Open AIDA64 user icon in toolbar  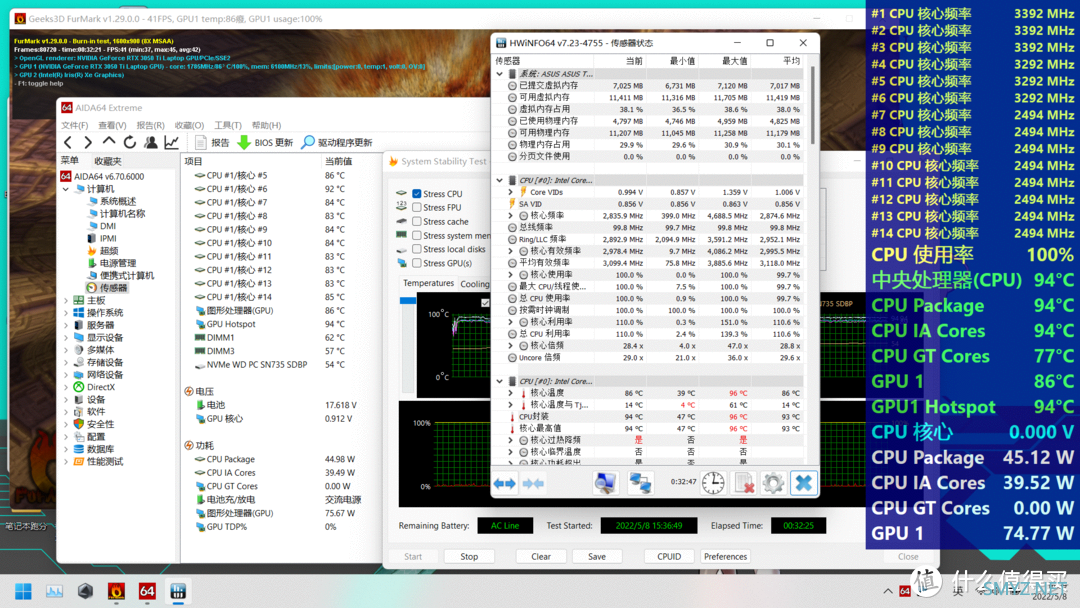(x=151, y=143)
